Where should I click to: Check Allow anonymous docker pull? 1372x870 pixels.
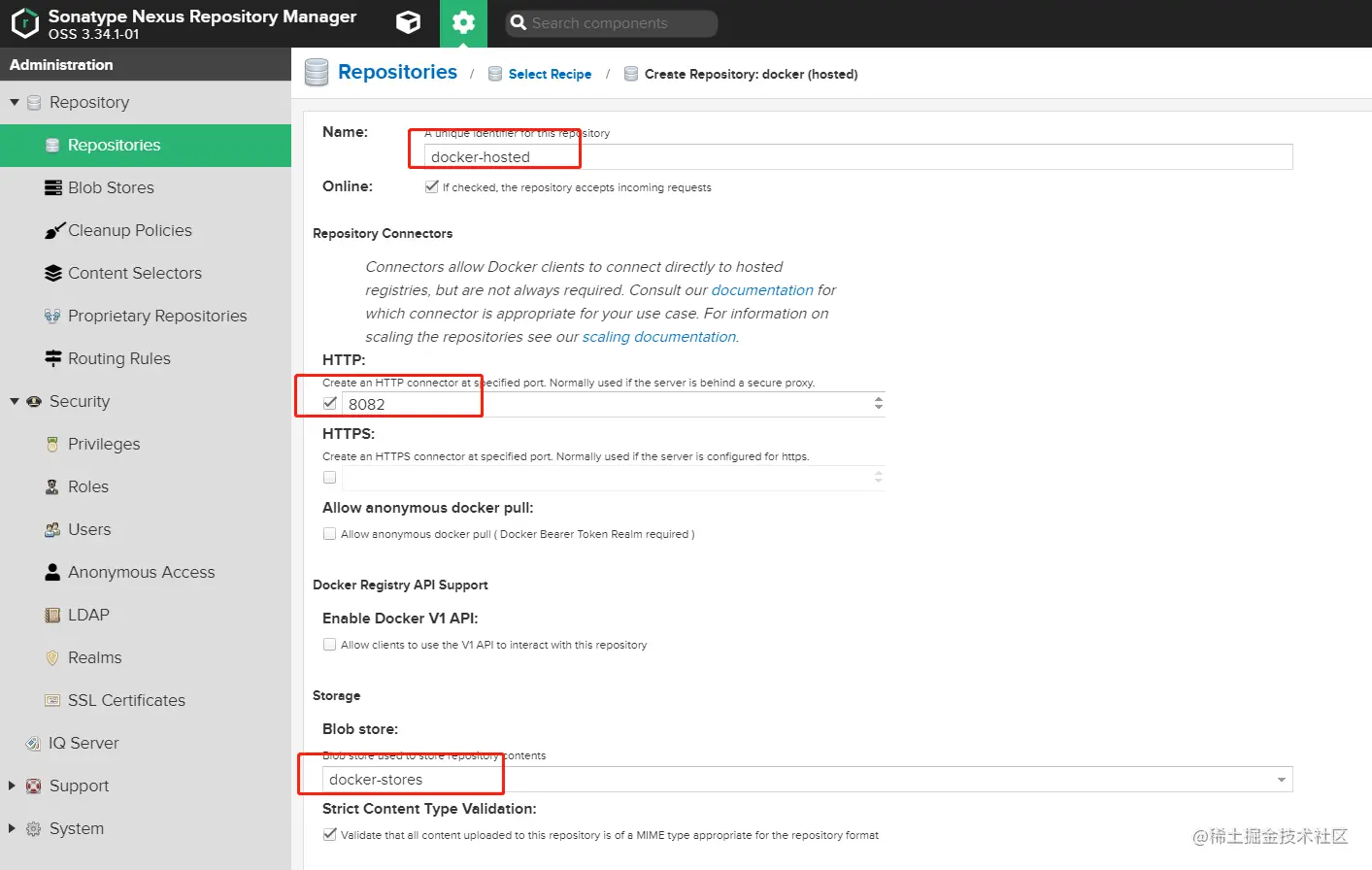(330, 534)
